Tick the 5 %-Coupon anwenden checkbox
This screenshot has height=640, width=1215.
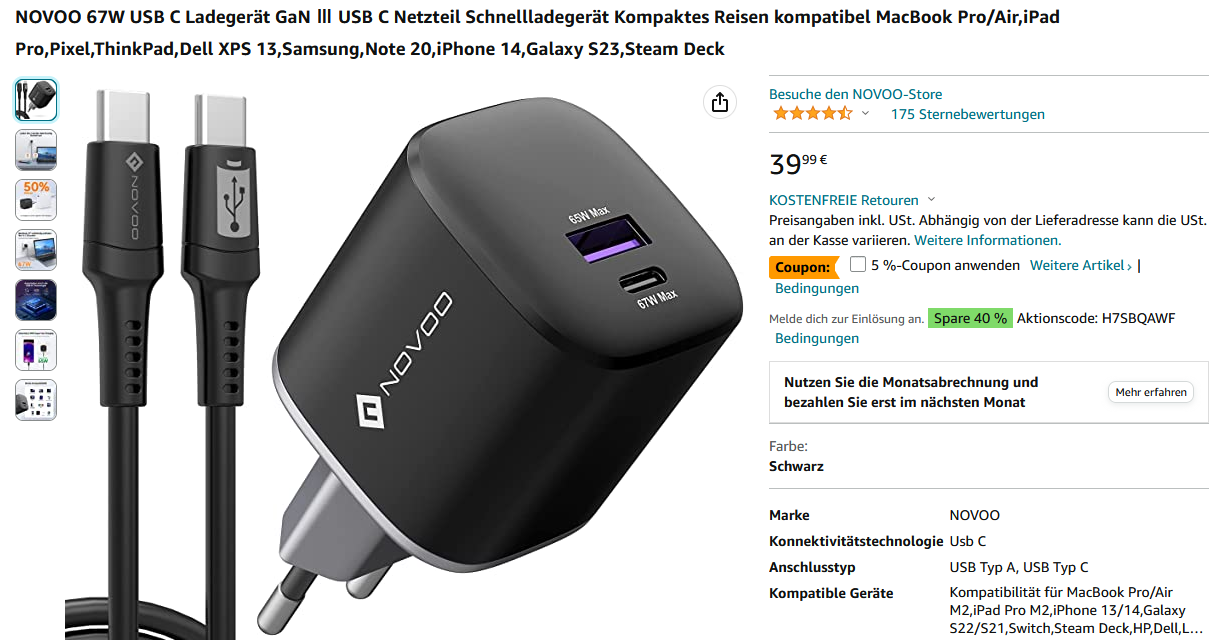click(x=858, y=265)
